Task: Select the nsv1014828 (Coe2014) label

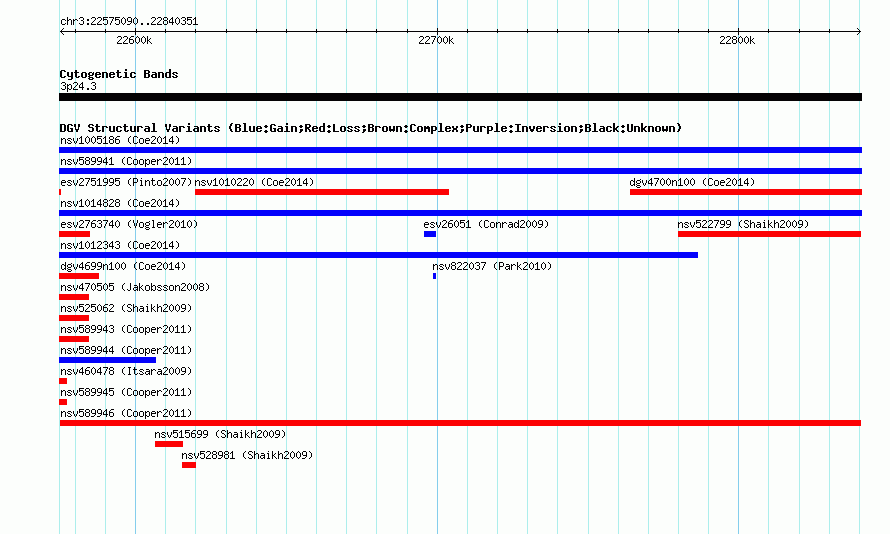Action: tap(120, 203)
